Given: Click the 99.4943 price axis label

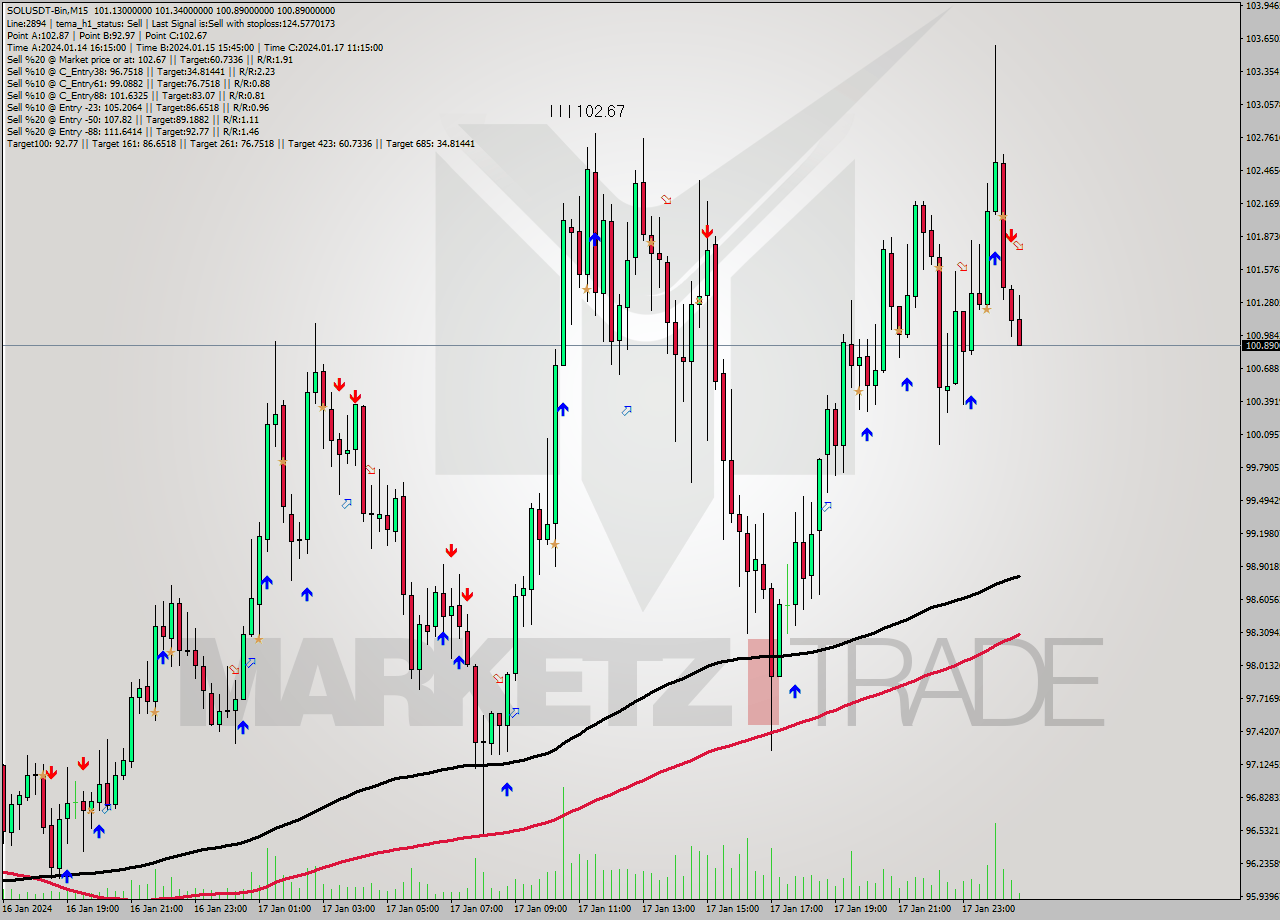Looking at the screenshot, I should [x=1262, y=500].
